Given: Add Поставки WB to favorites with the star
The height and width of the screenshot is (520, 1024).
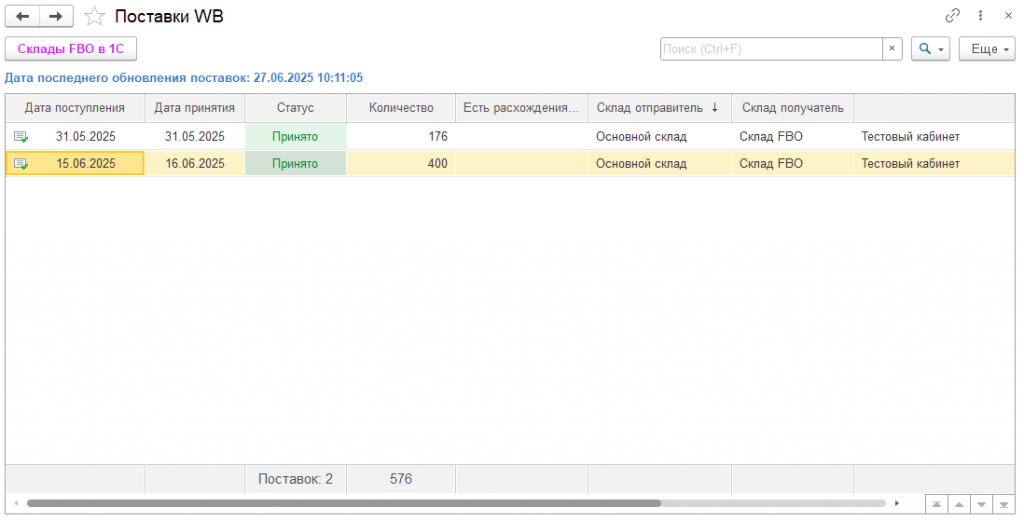Looking at the screenshot, I should (95, 16).
